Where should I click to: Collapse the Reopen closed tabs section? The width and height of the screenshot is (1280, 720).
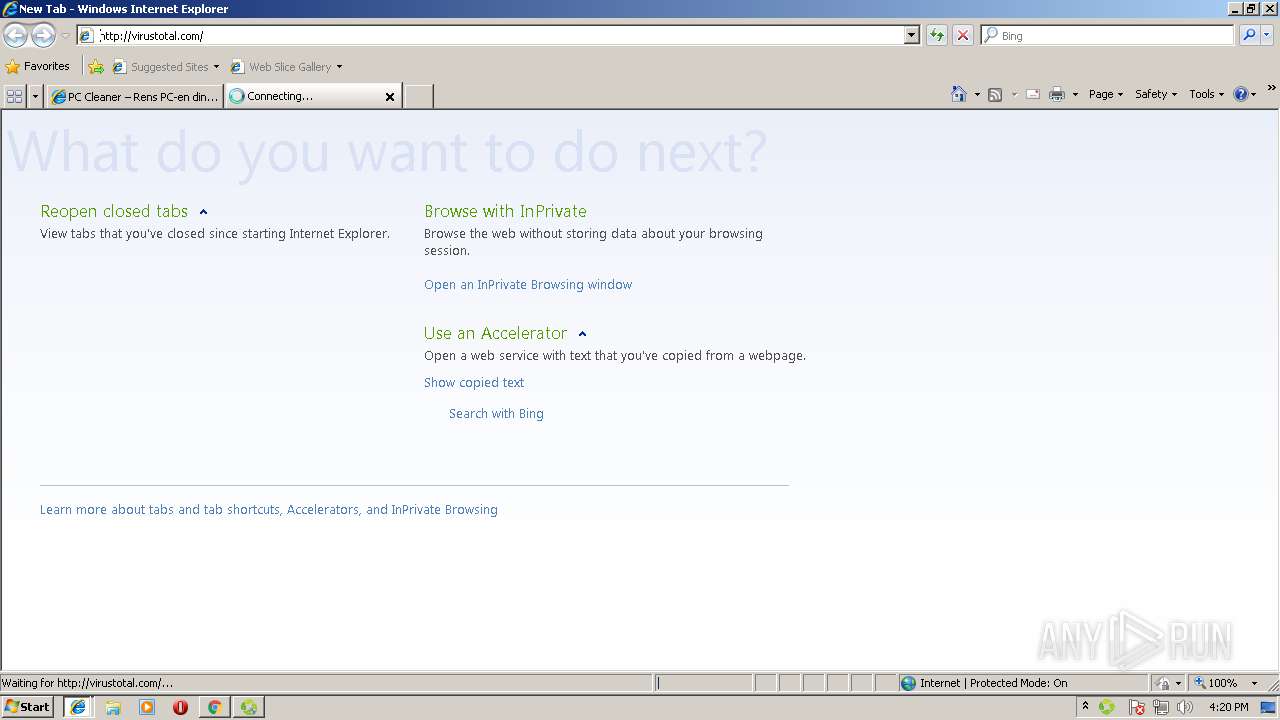click(203, 212)
